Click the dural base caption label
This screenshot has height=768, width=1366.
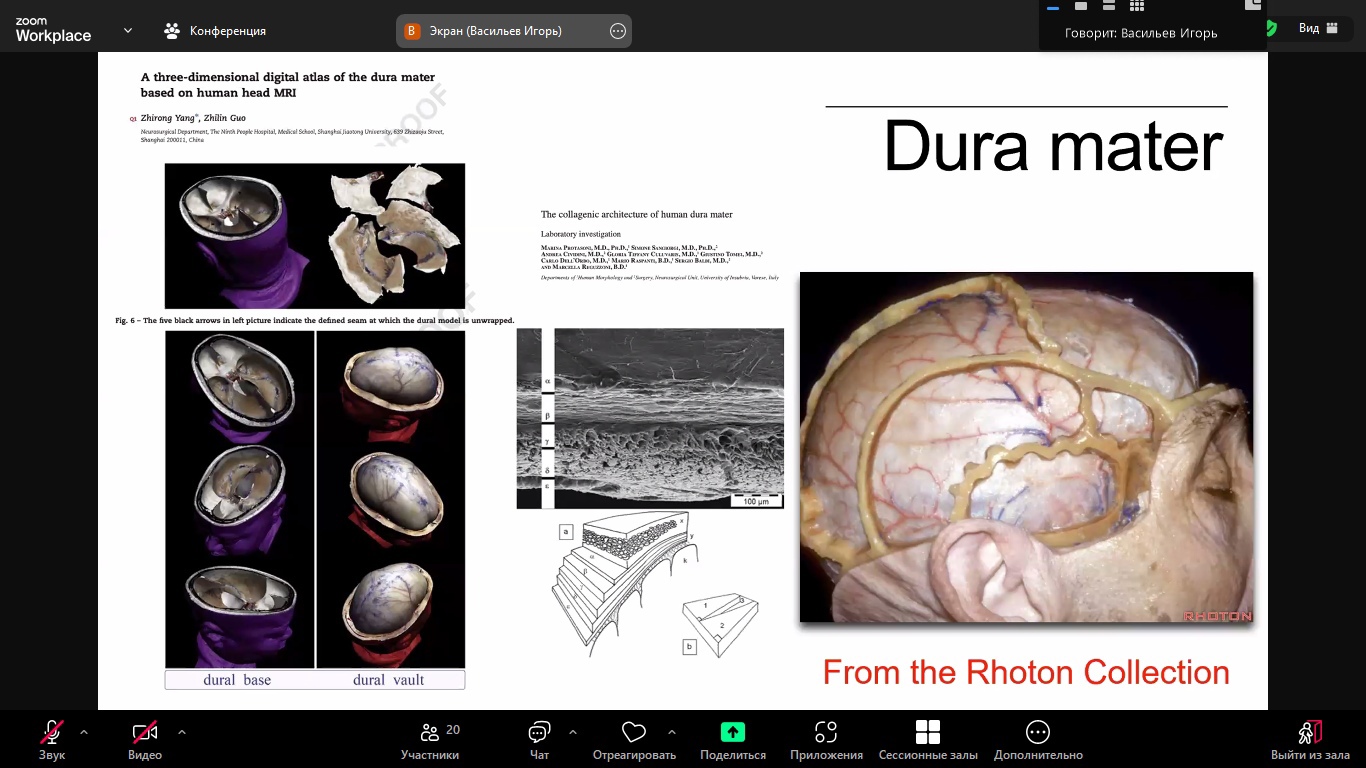coord(237,680)
